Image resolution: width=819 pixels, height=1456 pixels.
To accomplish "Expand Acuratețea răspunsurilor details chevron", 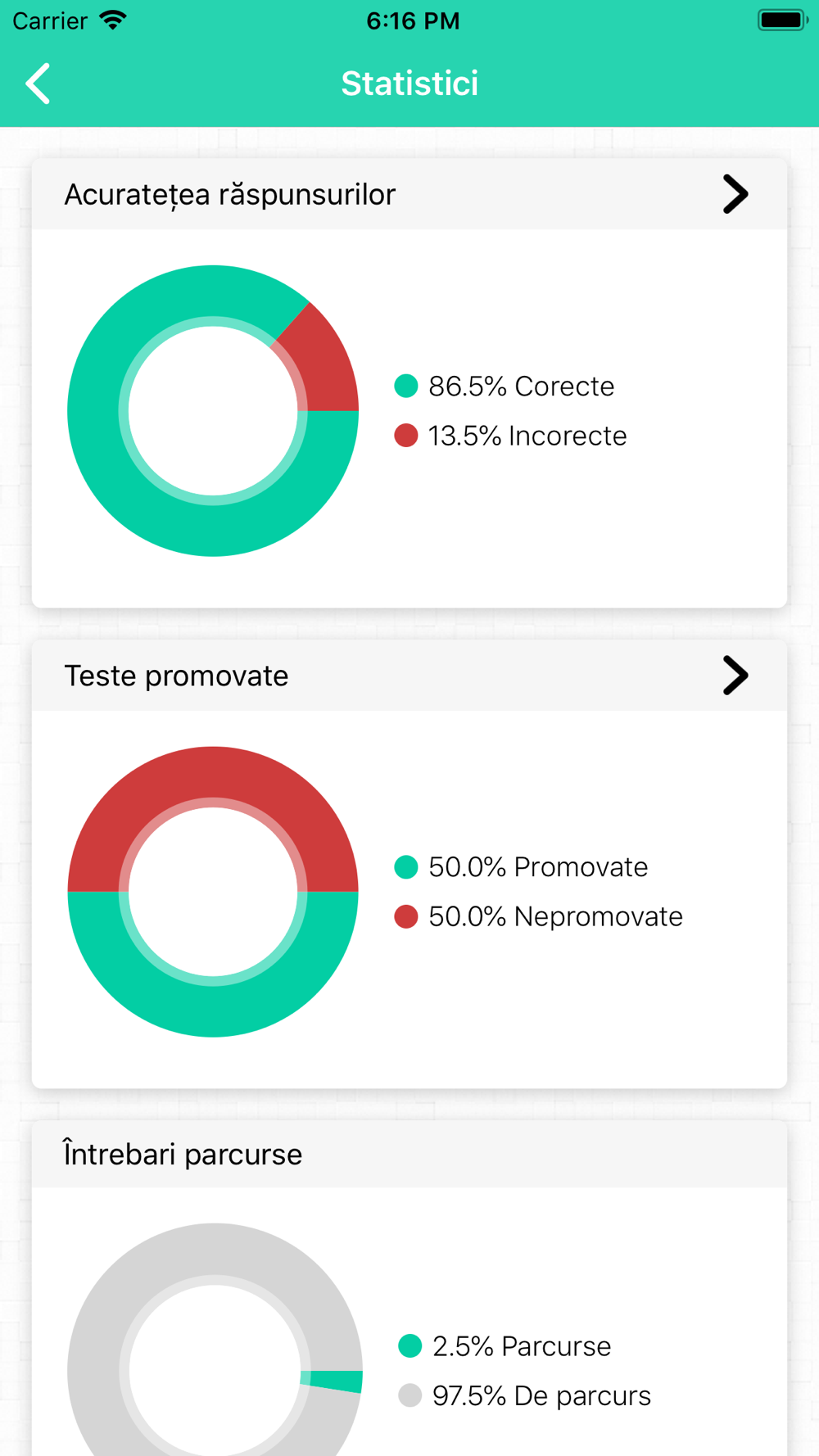I will click(x=735, y=195).
